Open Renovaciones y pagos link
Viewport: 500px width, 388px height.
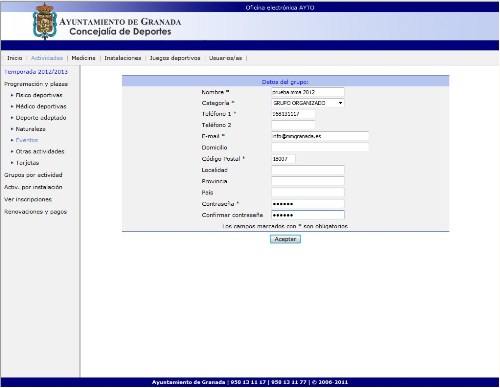click(36, 212)
